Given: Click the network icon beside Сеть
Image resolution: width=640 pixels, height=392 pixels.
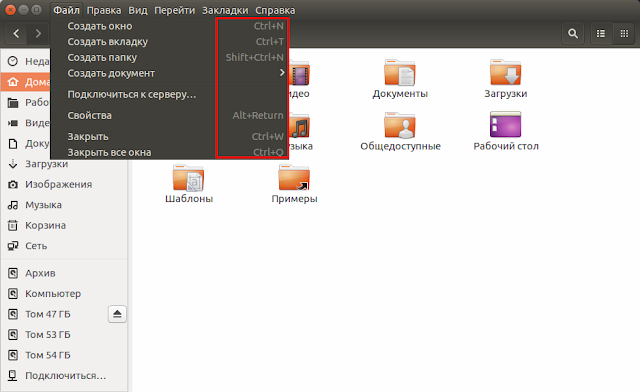Looking at the screenshot, I should pyautogui.click(x=13, y=245).
